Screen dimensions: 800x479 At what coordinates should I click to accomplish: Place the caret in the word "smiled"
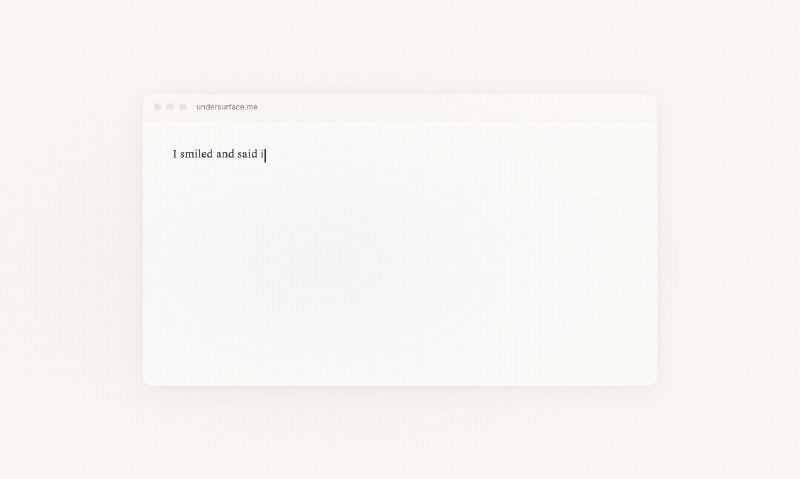pyautogui.click(x=196, y=154)
